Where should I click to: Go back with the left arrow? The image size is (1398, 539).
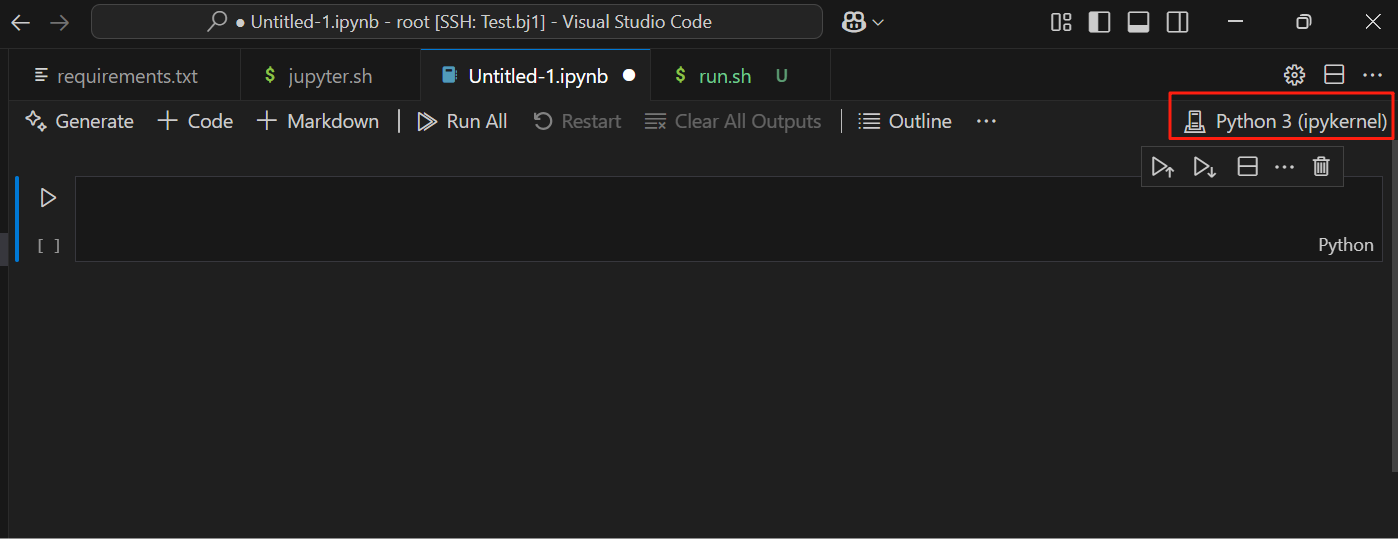(20, 22)
